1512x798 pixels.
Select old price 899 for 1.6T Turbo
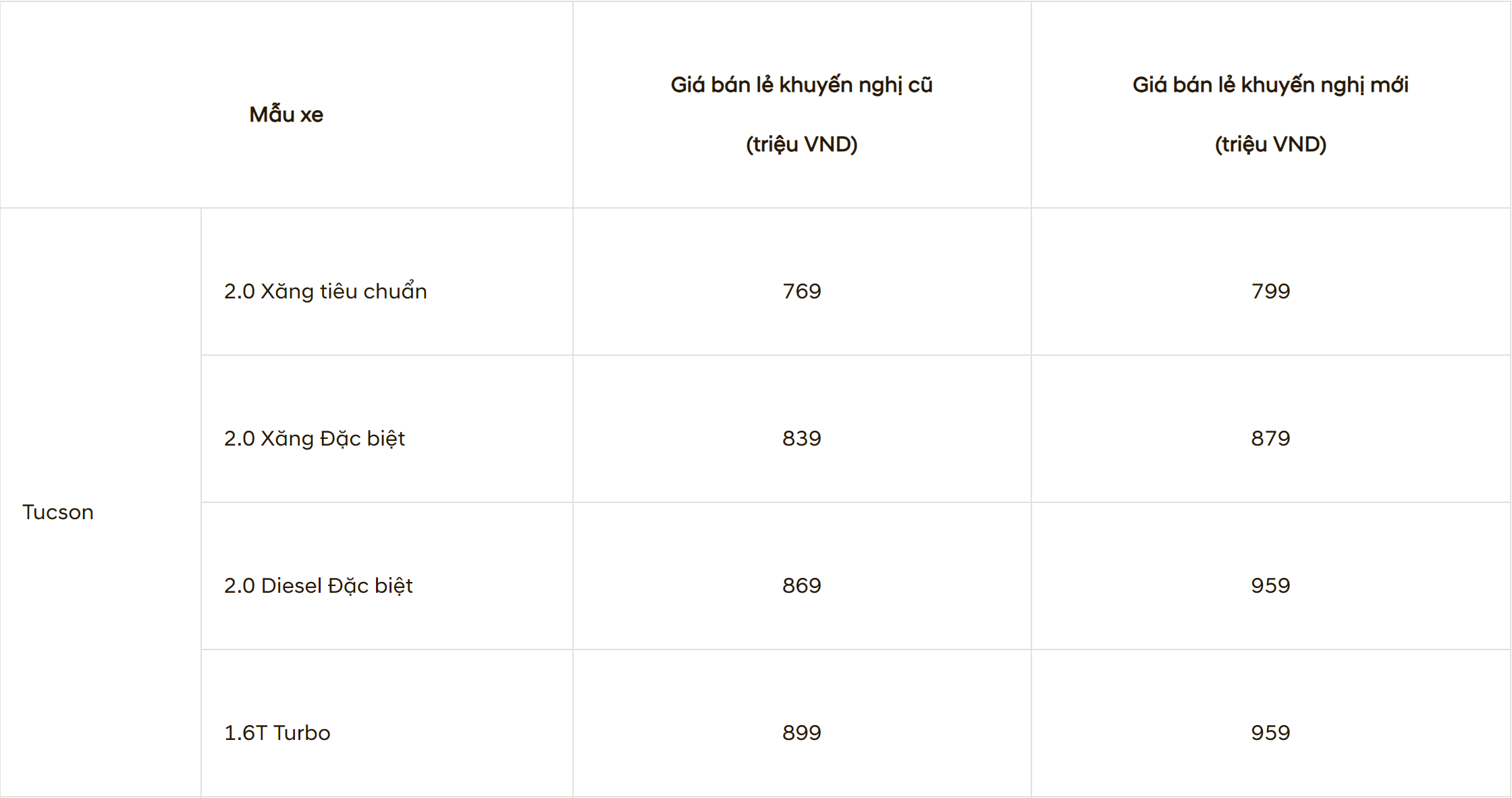click(x=801, y=733)
